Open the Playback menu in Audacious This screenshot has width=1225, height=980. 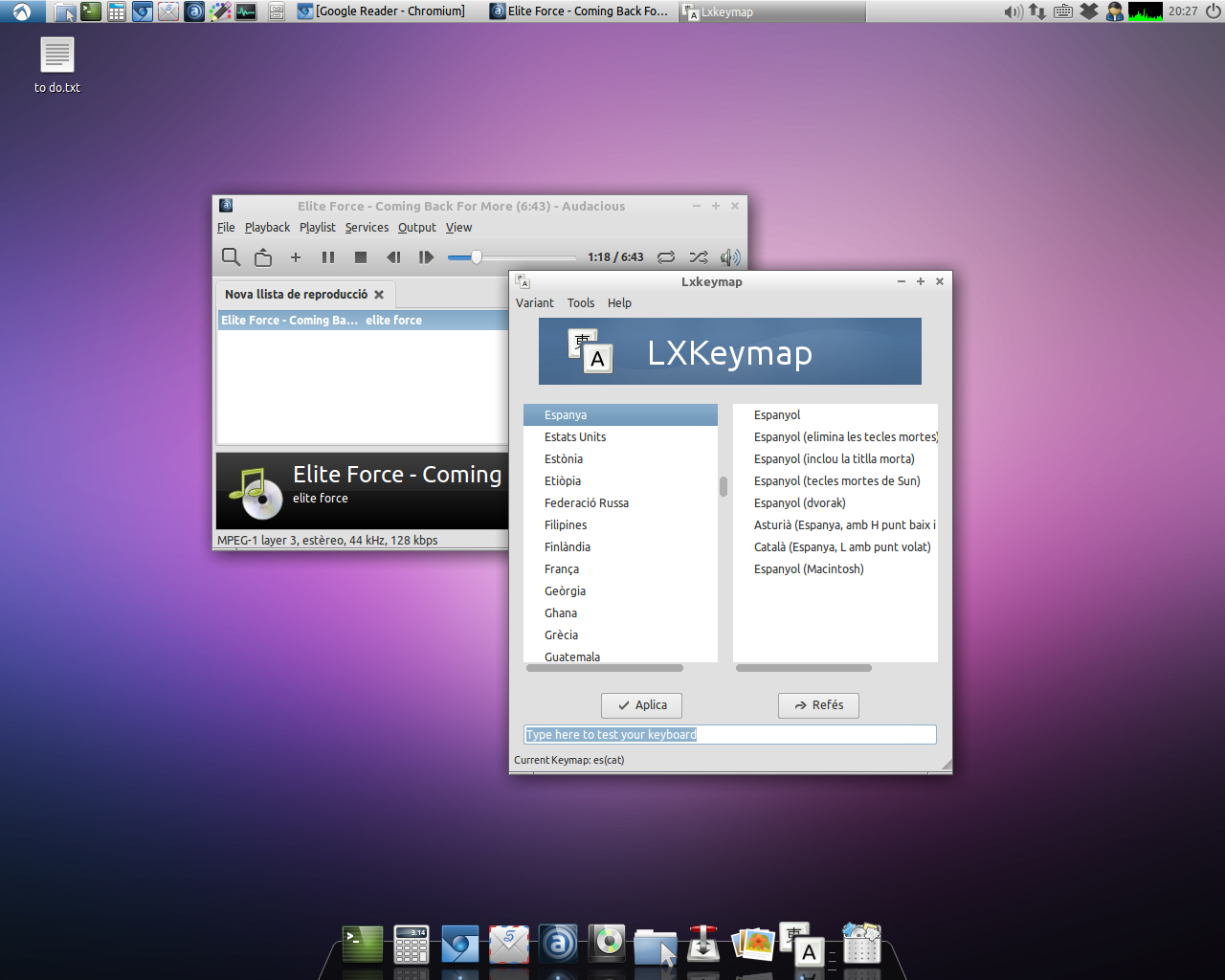point(267,227)
